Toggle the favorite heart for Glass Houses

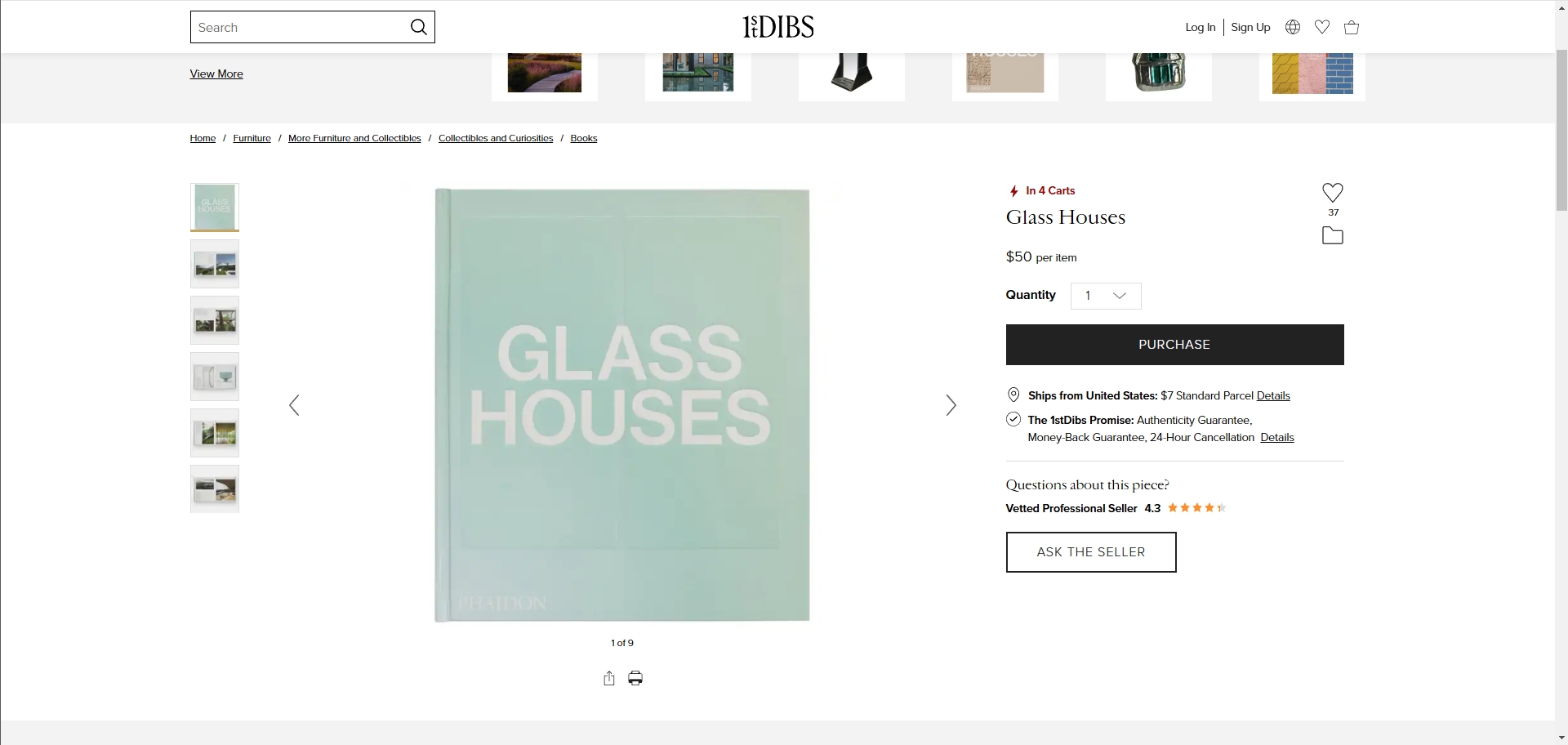pos(1332,193)
